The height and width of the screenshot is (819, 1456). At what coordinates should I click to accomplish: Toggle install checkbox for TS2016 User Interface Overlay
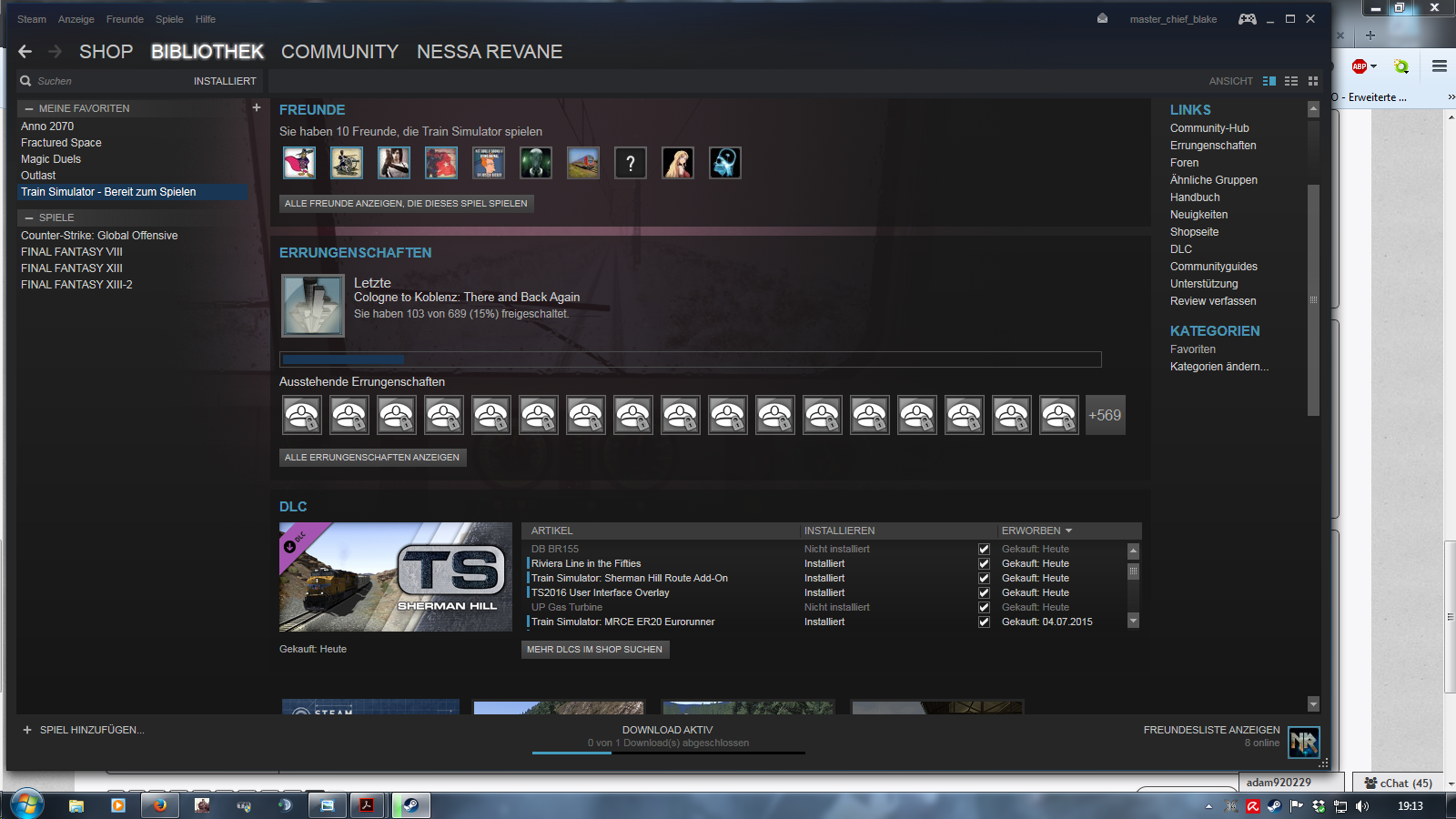[x=984, y=593]
